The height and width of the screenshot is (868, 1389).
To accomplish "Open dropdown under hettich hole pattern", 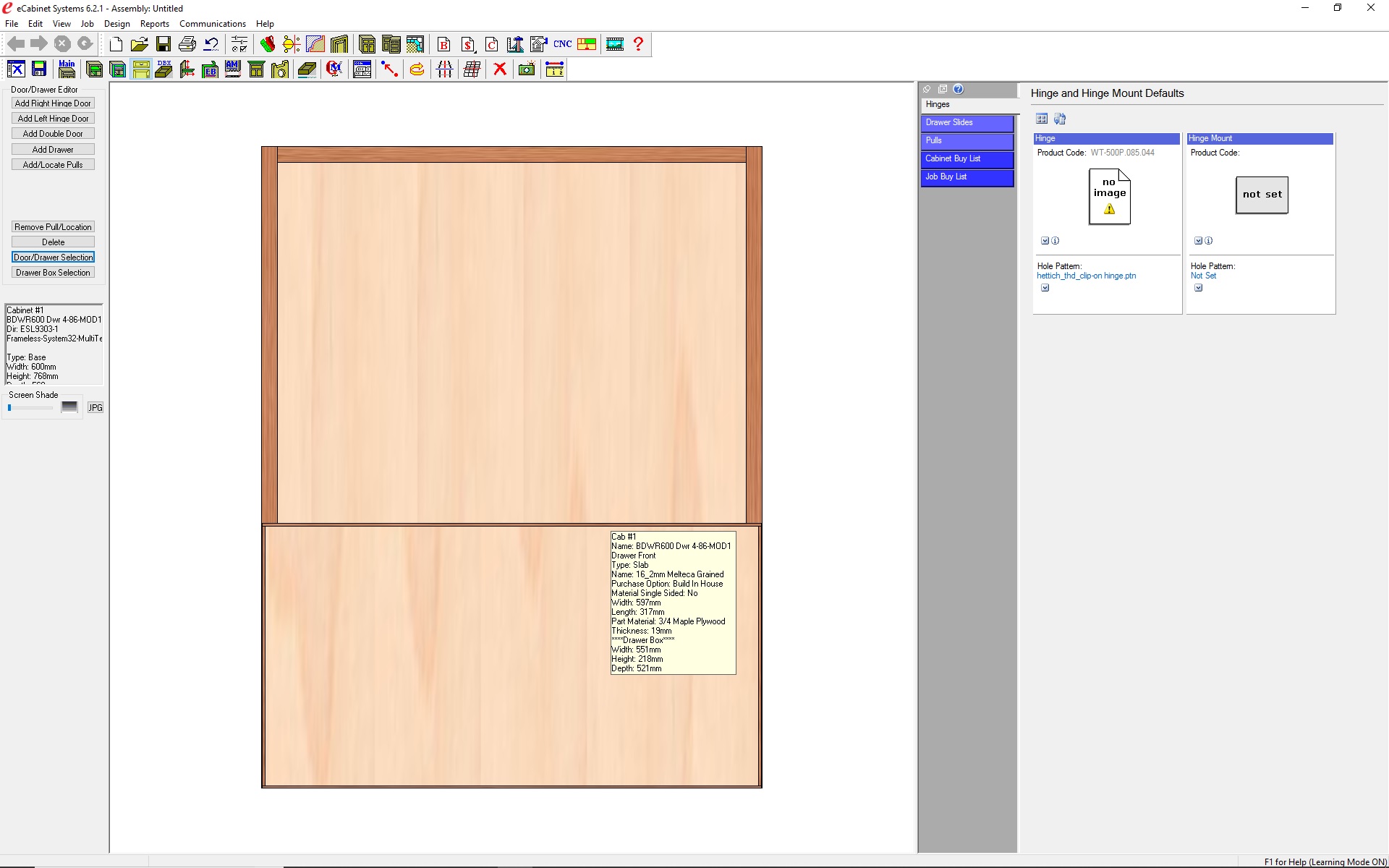I will [1045, 288].
